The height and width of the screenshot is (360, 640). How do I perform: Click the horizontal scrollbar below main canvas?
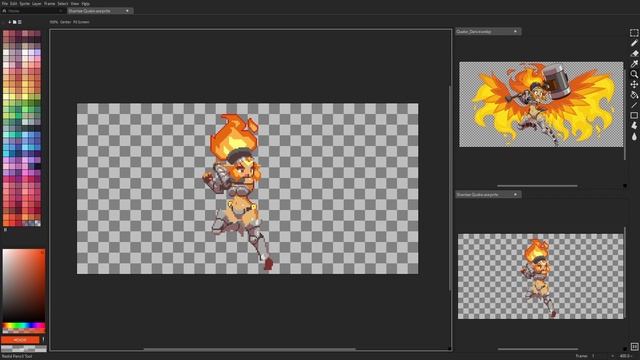[x=249, y=349]
